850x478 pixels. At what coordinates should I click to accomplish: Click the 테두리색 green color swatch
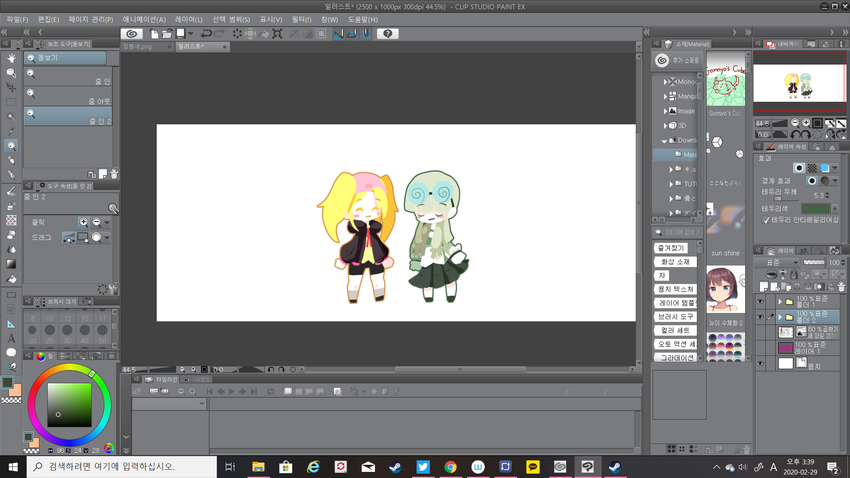click(815, 209)
